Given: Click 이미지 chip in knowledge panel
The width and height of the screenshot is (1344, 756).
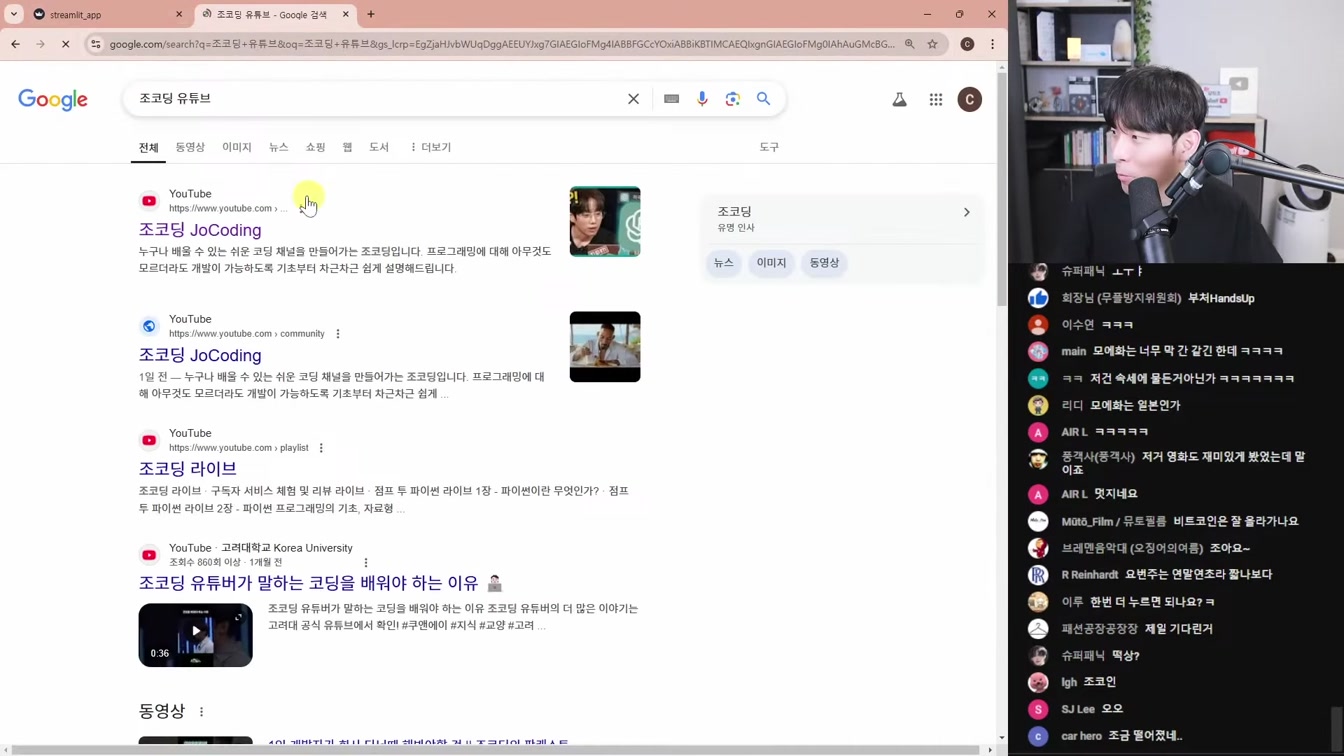Looking at the screenshot, I should pos(771,263).
